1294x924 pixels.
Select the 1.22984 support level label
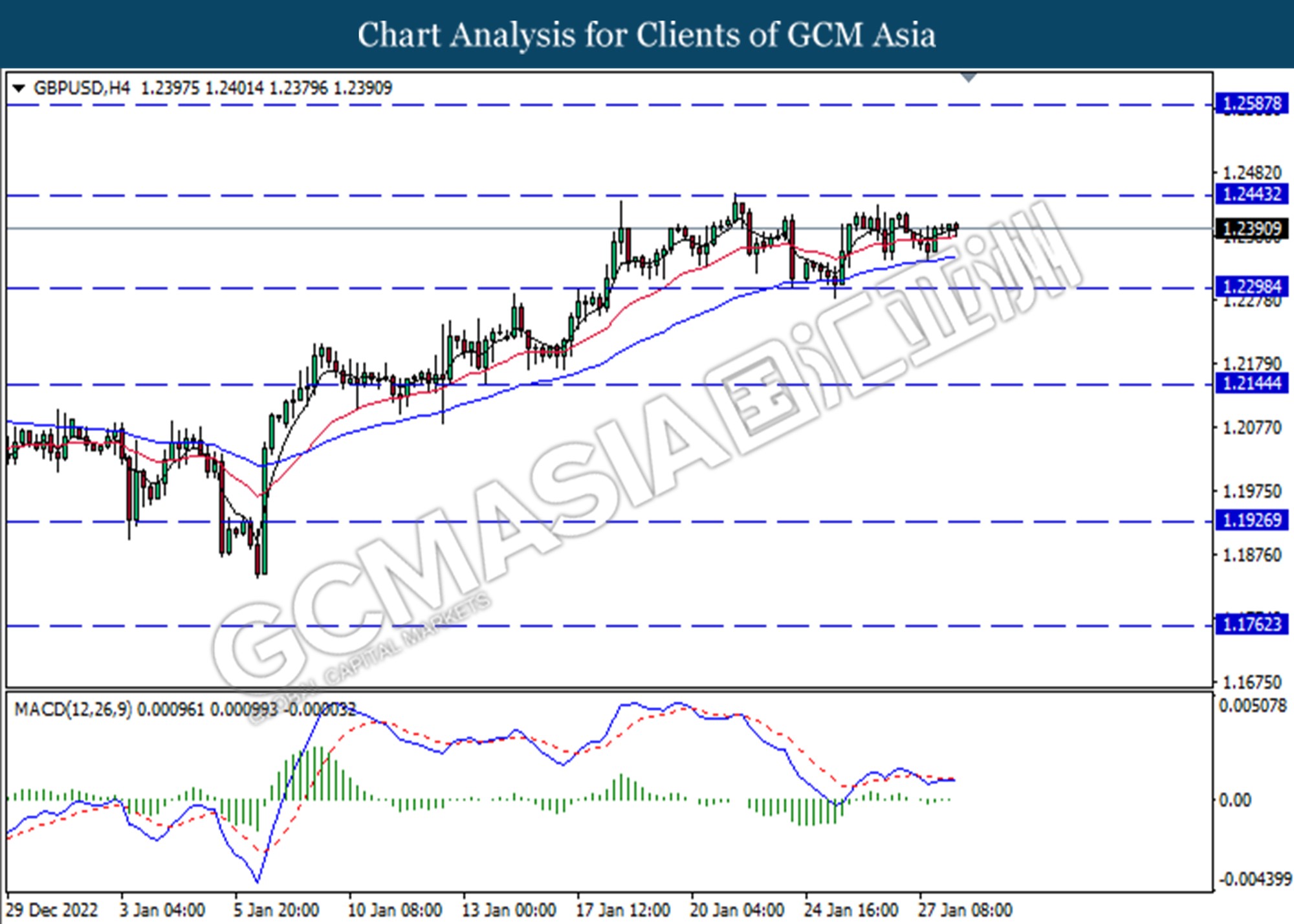[1251, 286]
